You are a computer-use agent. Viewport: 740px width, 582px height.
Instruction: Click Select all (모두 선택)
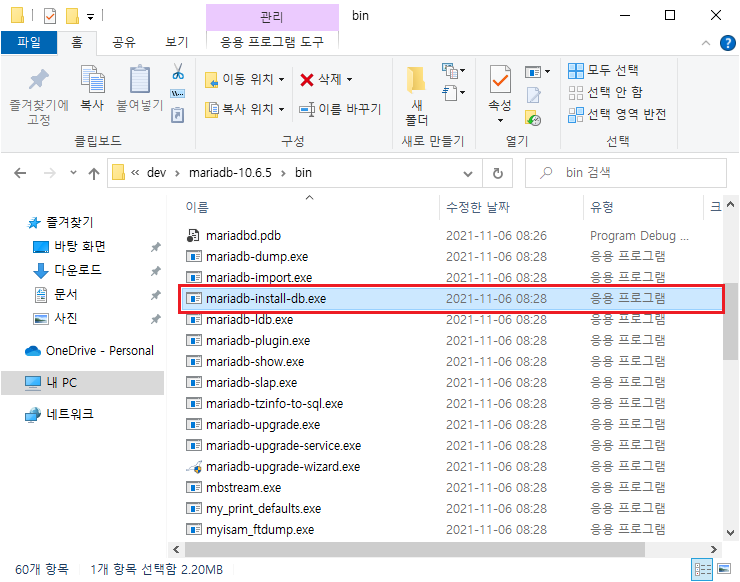pos(603,70)
